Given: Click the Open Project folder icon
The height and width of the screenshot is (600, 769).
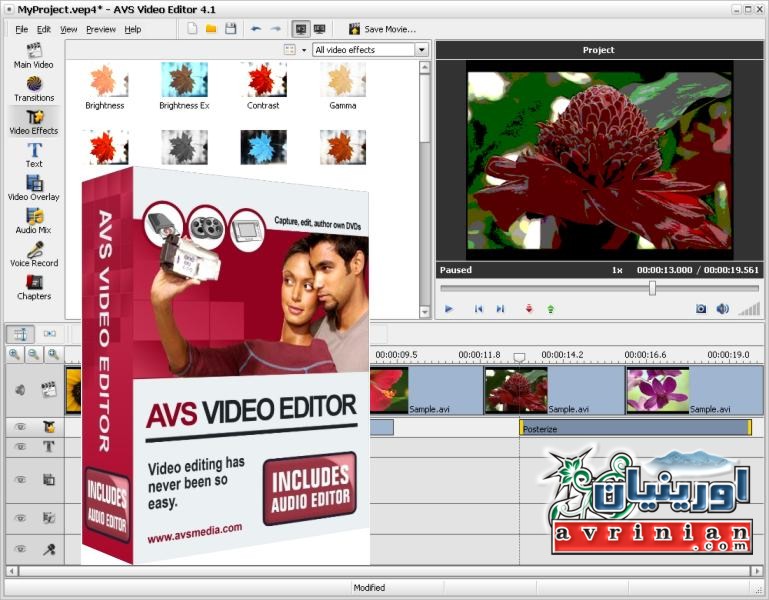Looking at the screenshot, I should point(211,29).
